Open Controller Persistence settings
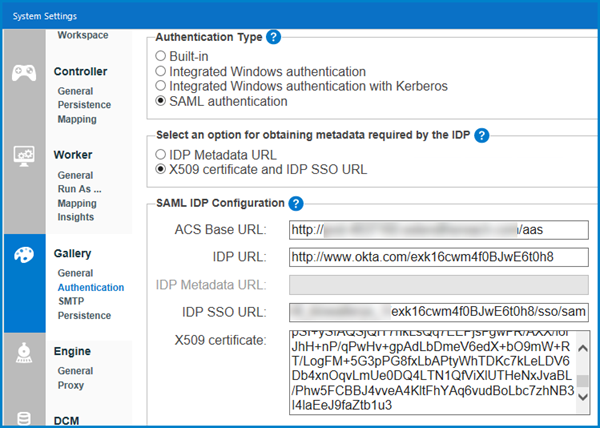600x428 pixels. [x=84, y=105]
